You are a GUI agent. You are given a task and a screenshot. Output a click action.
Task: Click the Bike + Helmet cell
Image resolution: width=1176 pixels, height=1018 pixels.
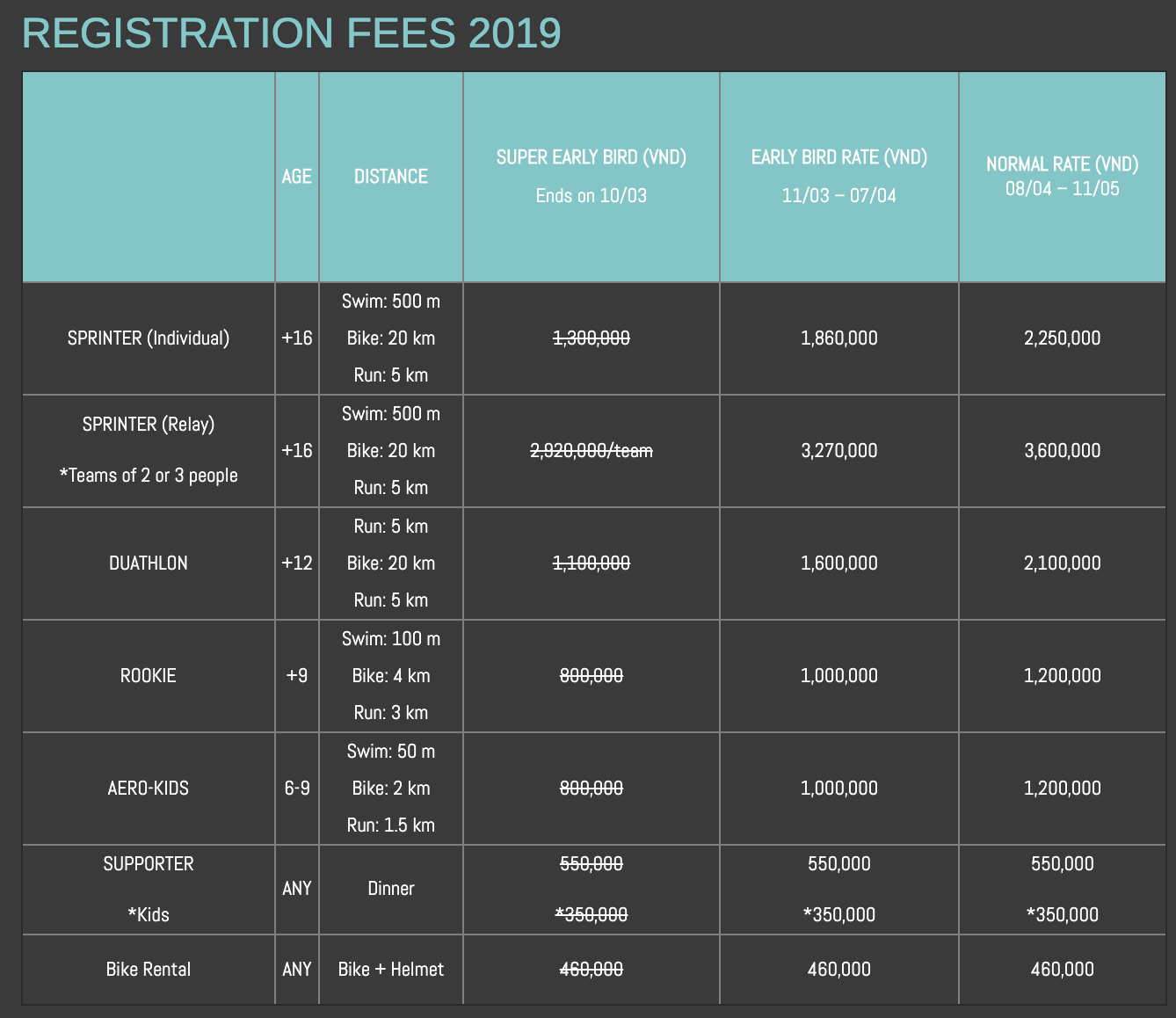click(x=391, y=970)
